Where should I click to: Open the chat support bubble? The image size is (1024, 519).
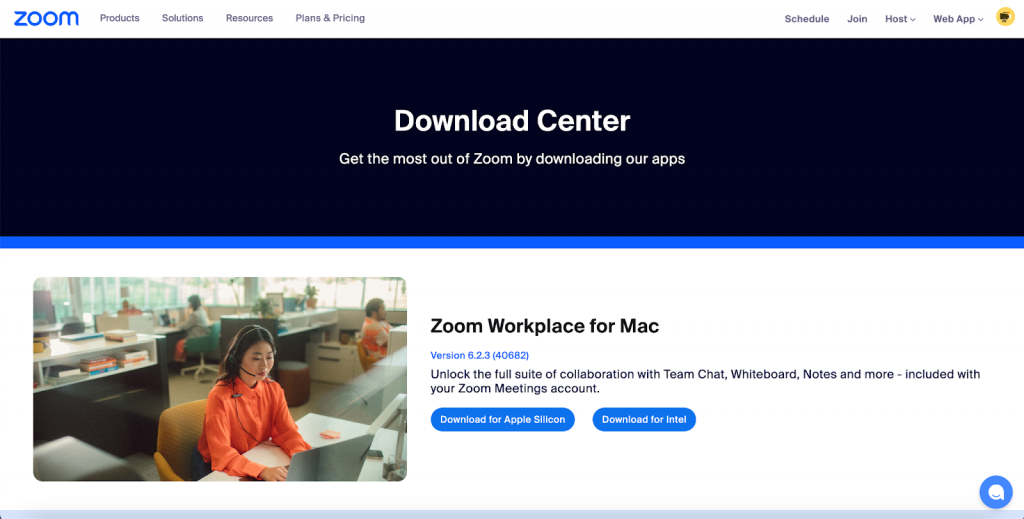pyautogui.click(x=996, y=492)
